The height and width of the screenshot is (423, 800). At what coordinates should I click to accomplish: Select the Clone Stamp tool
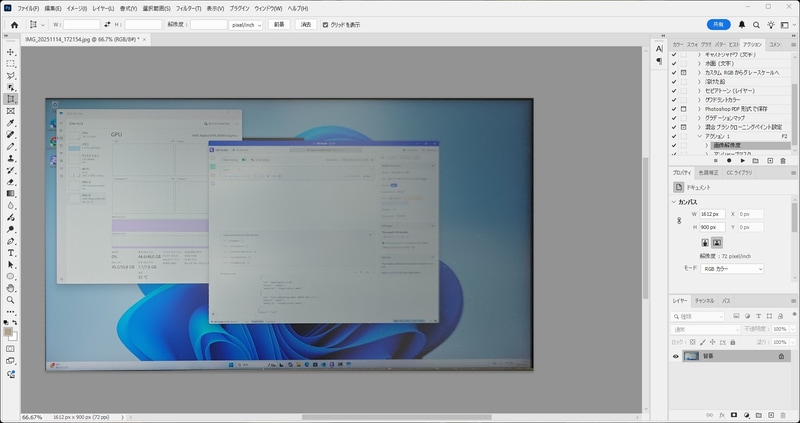click(10, 158)
